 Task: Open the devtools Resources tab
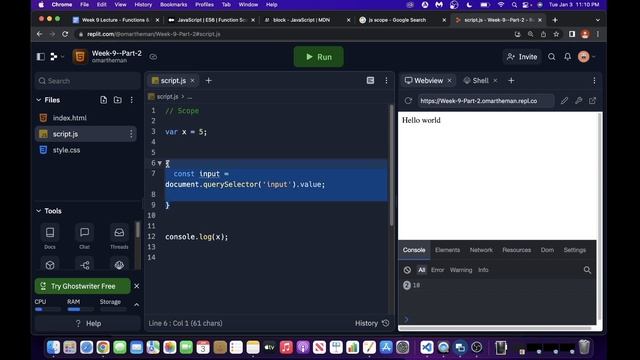tap(517, 250)
